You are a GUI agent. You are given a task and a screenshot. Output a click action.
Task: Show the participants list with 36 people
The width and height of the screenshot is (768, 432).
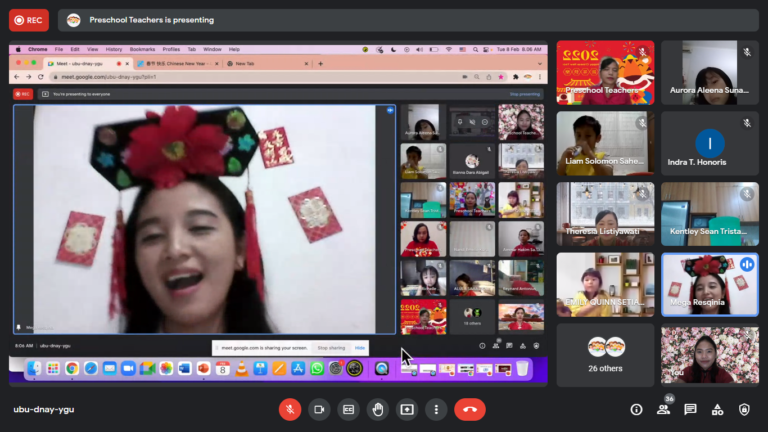tap(663, 409)
